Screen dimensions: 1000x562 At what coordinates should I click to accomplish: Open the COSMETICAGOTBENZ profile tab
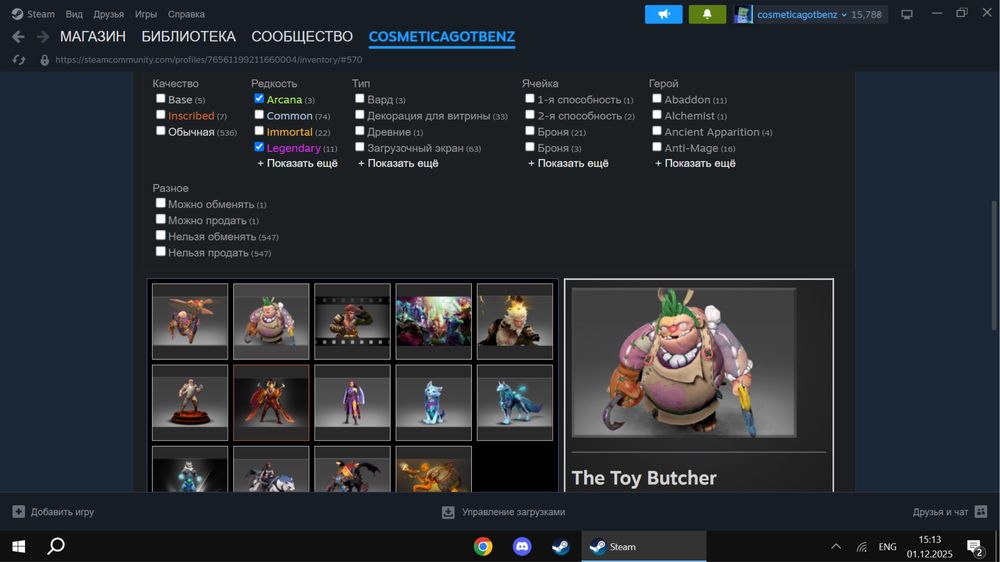442,37
